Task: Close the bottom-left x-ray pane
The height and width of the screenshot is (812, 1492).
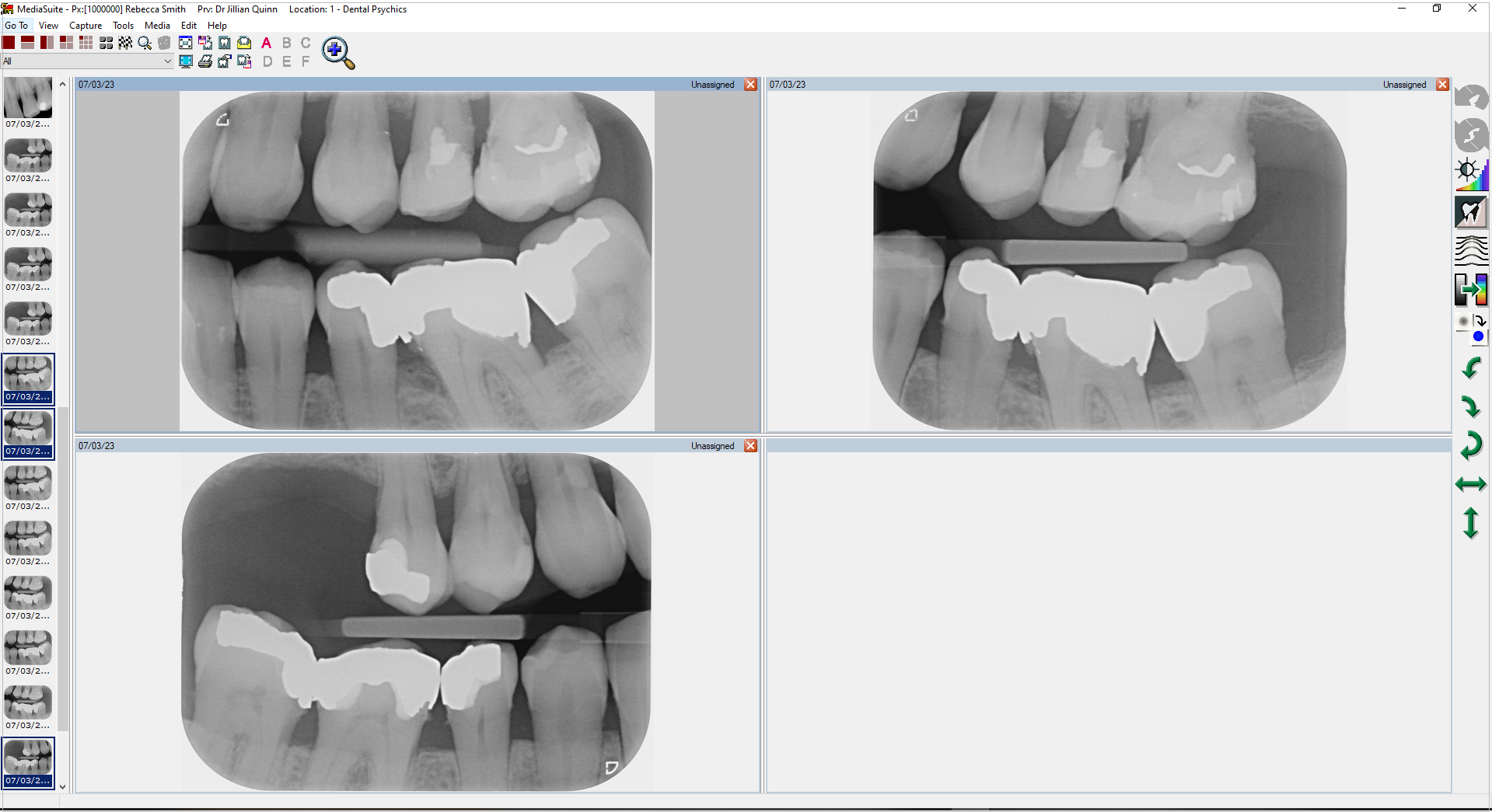Action: pos(751,446)
